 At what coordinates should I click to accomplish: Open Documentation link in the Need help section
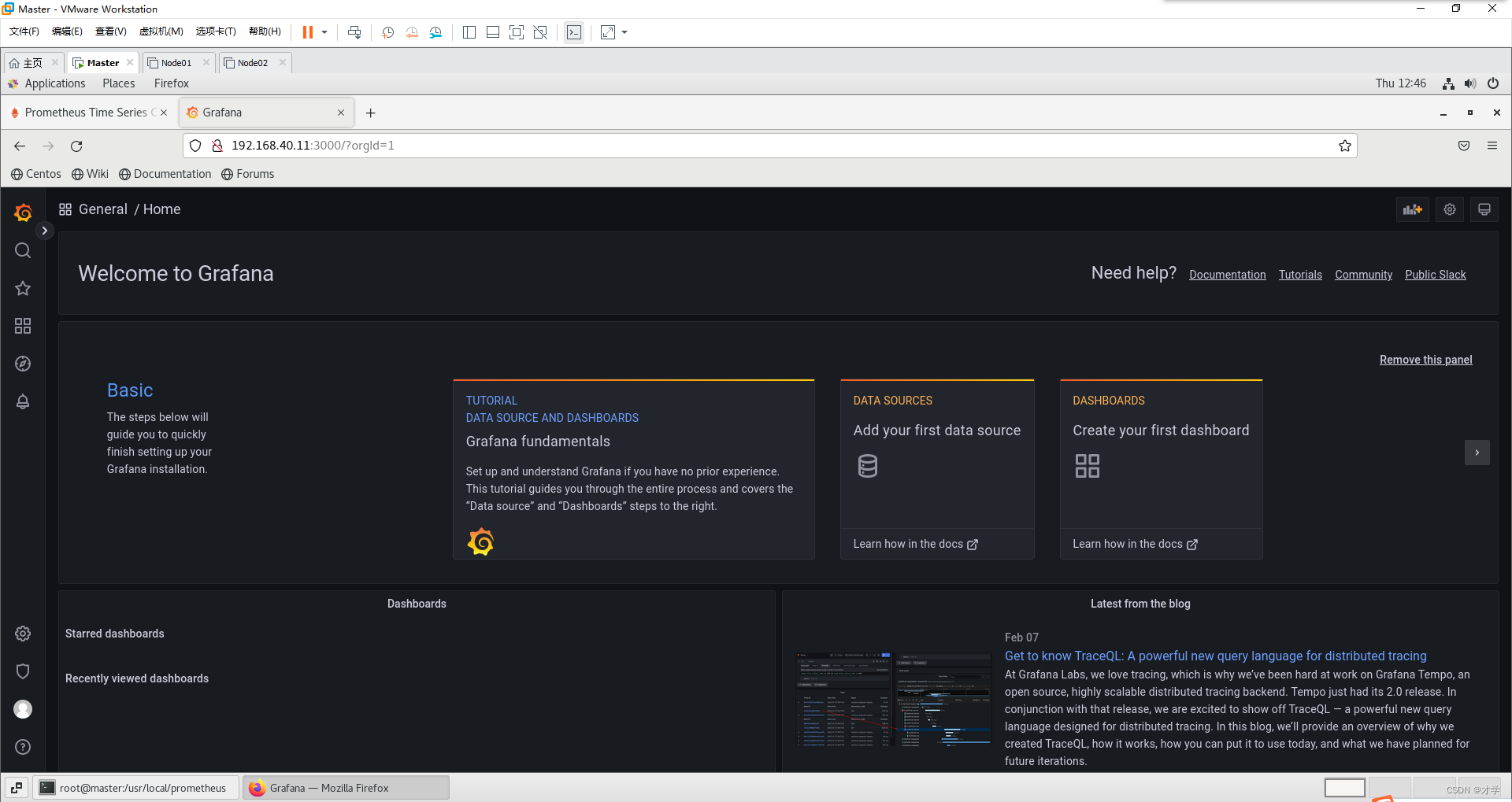1228,275
